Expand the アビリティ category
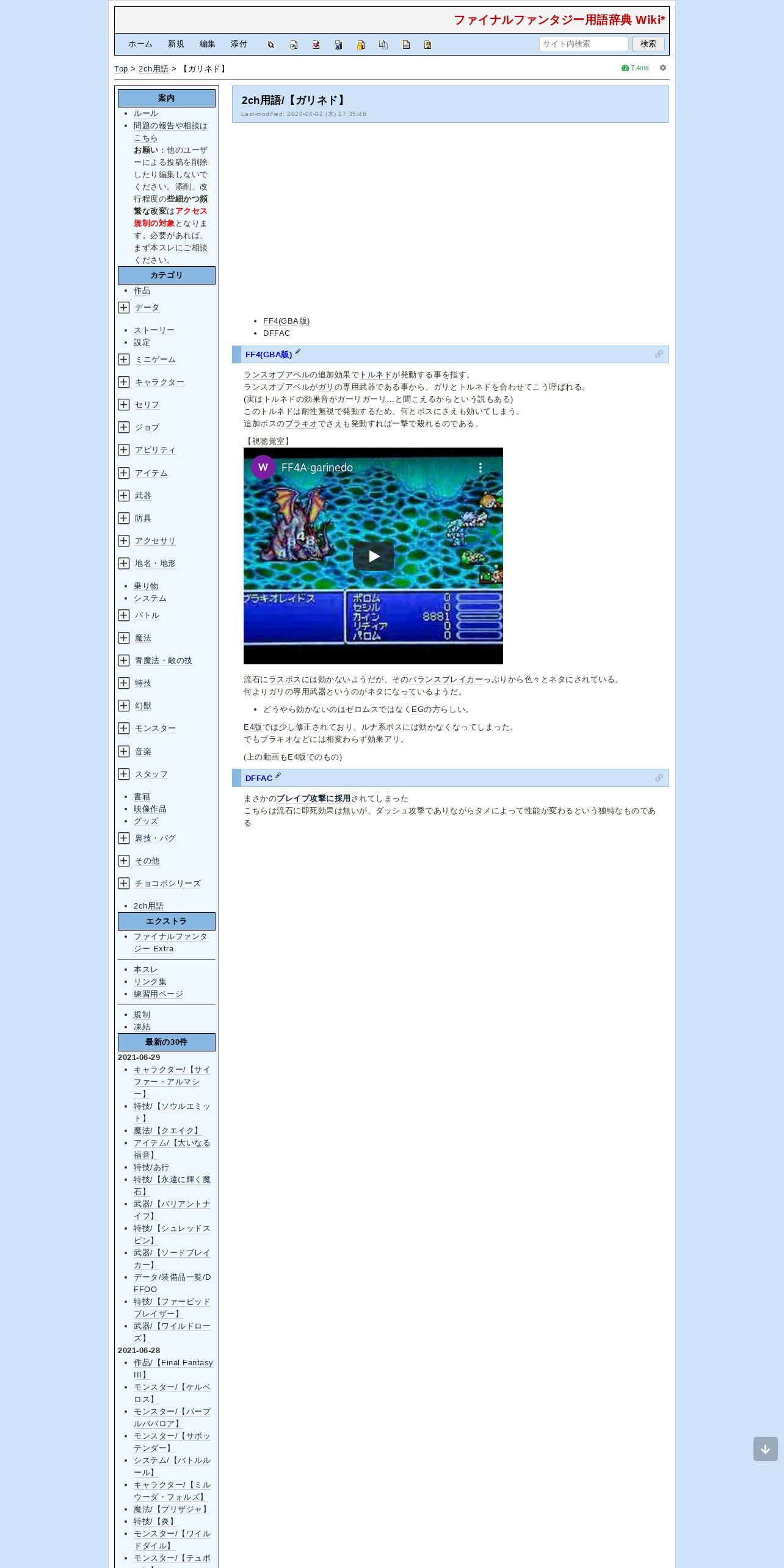 point(124,450)
